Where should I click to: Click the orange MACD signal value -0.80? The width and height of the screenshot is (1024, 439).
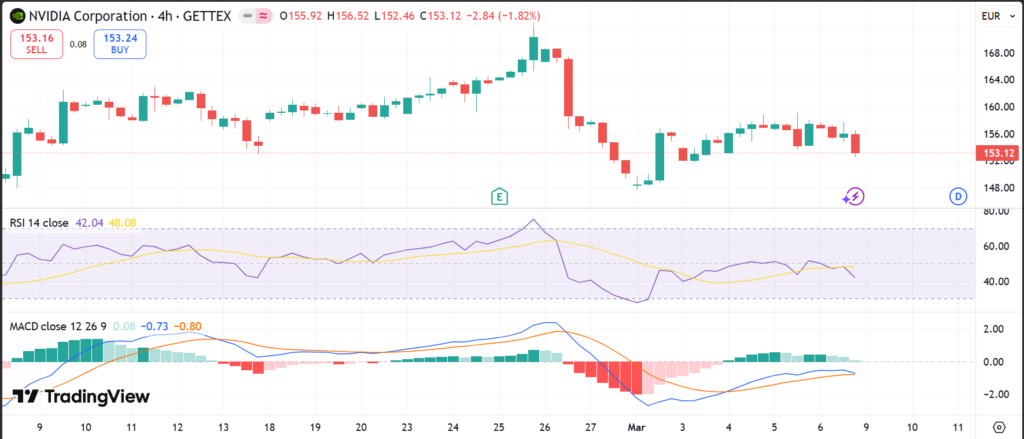187,327
